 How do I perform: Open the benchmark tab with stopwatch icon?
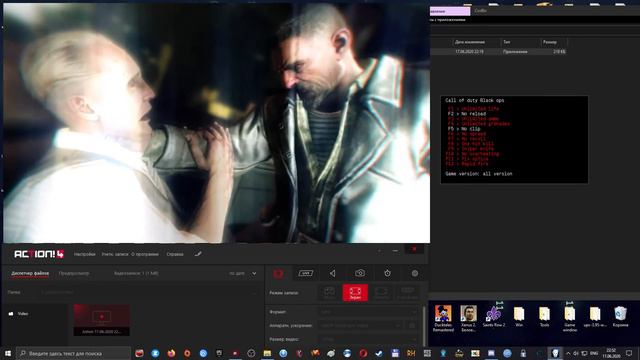coord(387,273)
